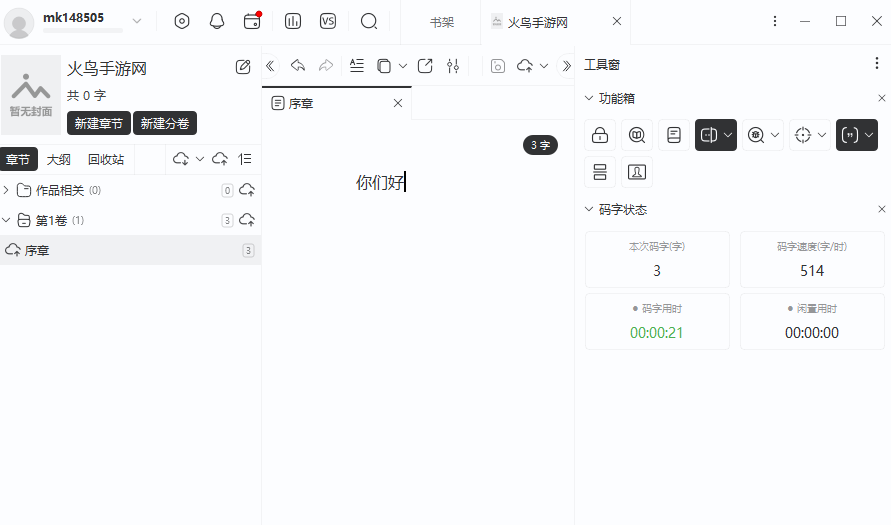Open dropdown next to cloud download icon
891x525 pixels.
point(199,159)
